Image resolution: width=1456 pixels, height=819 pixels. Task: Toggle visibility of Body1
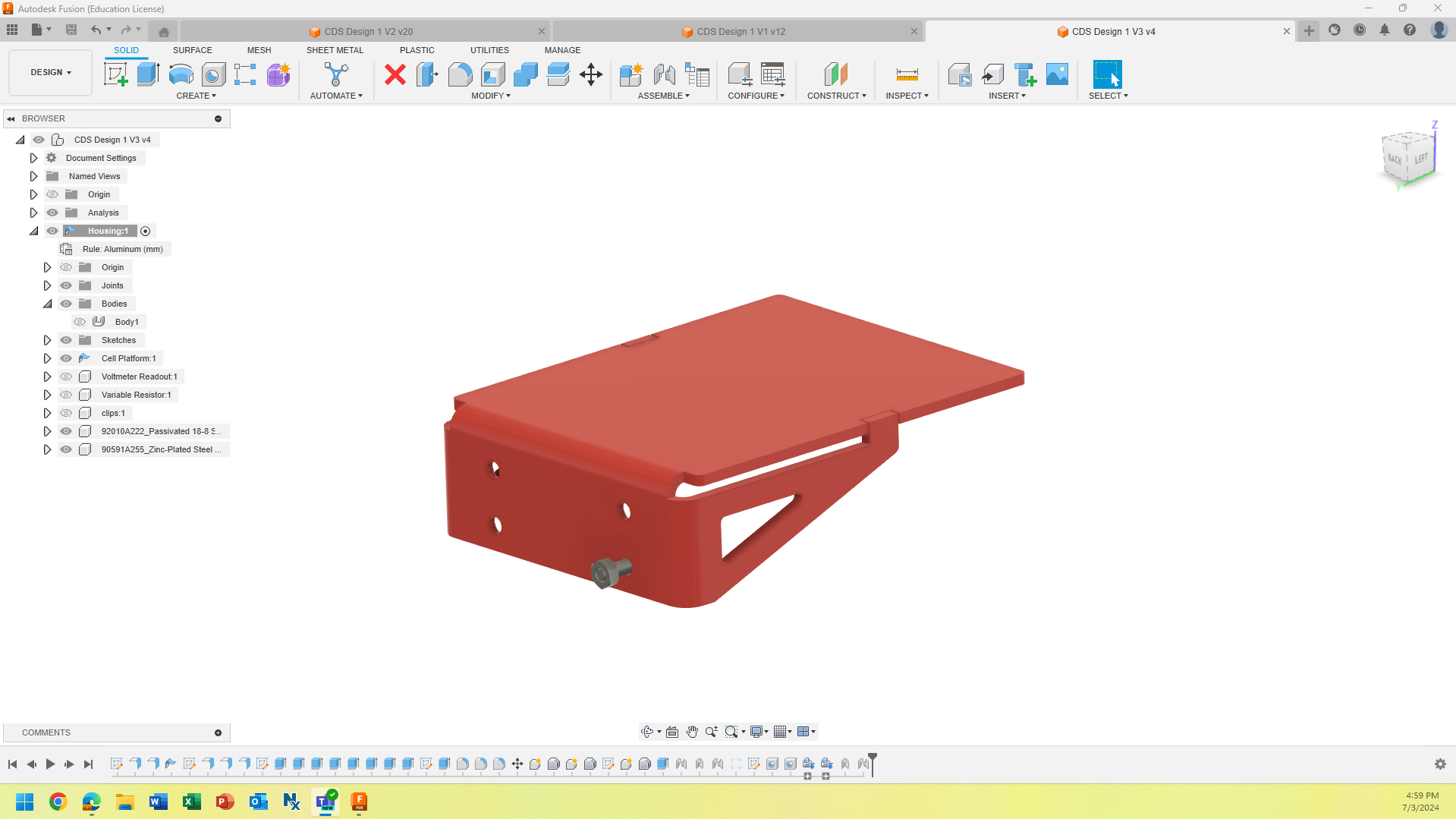[x=80, y=322]
